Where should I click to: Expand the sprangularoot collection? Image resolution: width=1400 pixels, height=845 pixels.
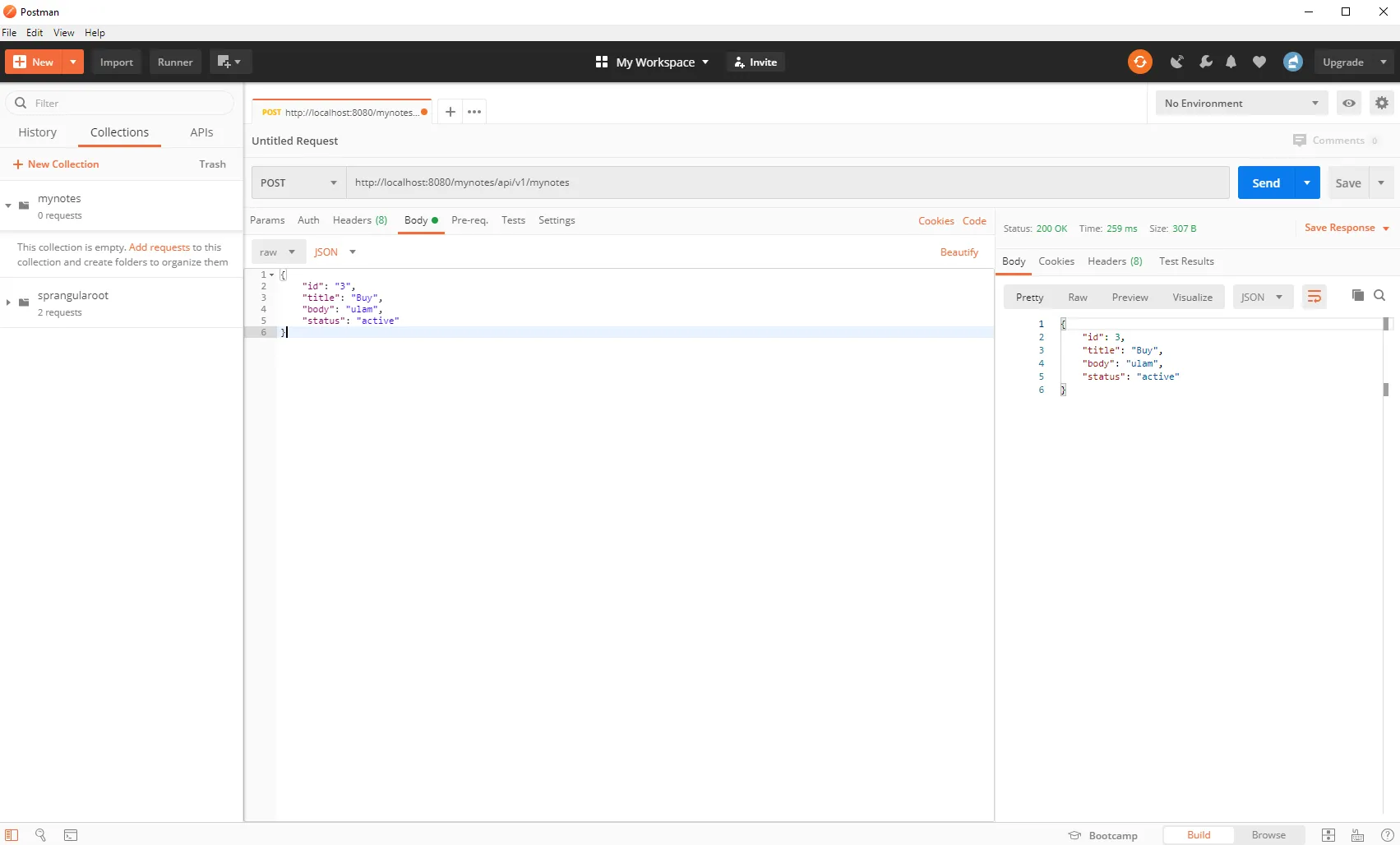8,302
